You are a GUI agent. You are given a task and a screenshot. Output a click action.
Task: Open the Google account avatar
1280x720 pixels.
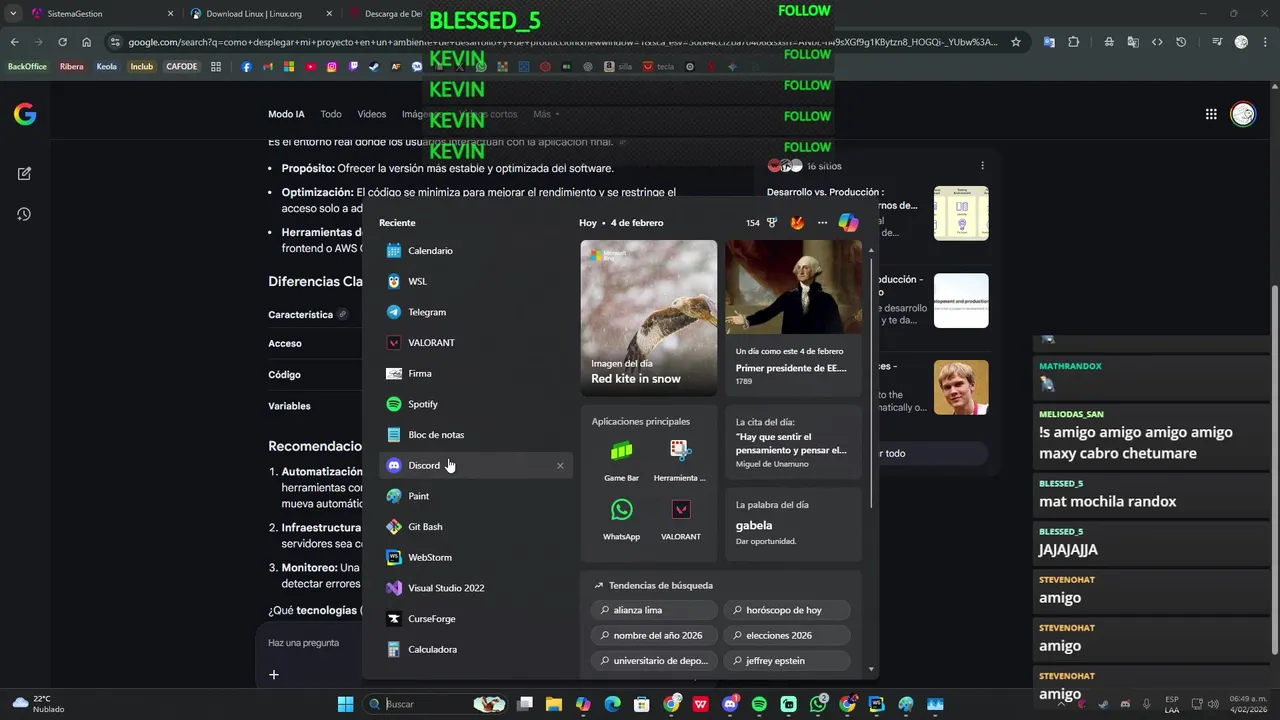coord(1243,114)
